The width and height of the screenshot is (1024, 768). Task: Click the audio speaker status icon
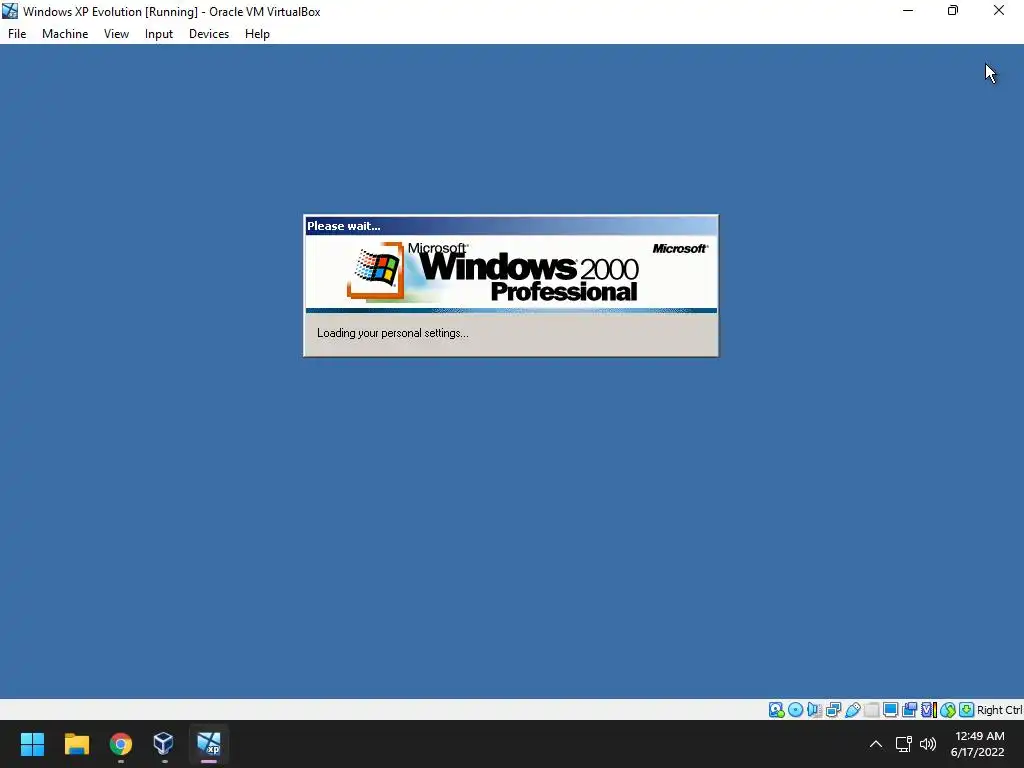tap(814, 710)
